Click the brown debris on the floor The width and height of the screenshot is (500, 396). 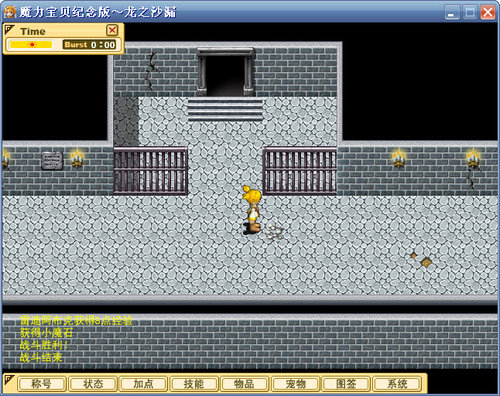[x=422, y=260]
